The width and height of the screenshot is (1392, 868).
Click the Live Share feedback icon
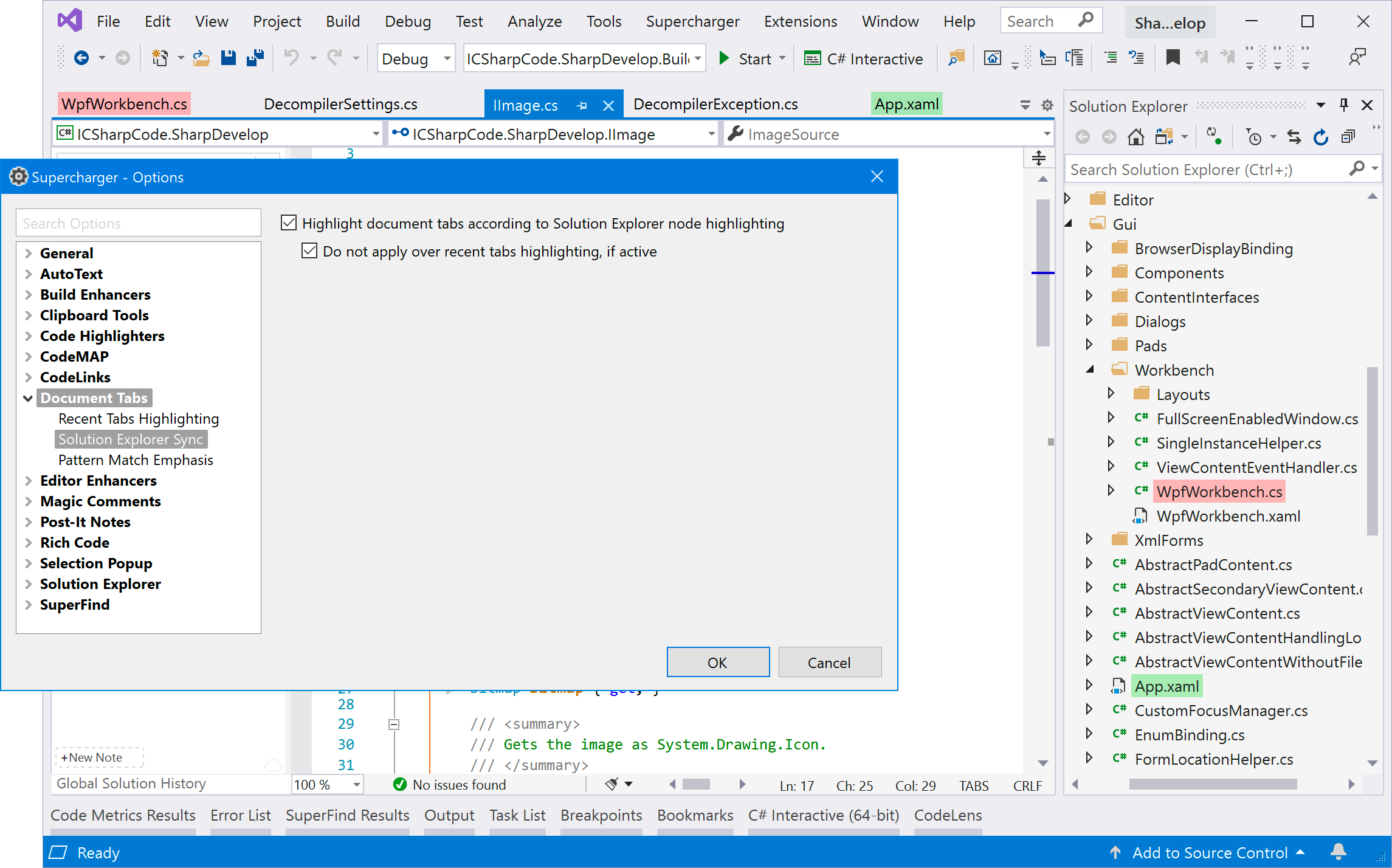[x=1357, y=58]
